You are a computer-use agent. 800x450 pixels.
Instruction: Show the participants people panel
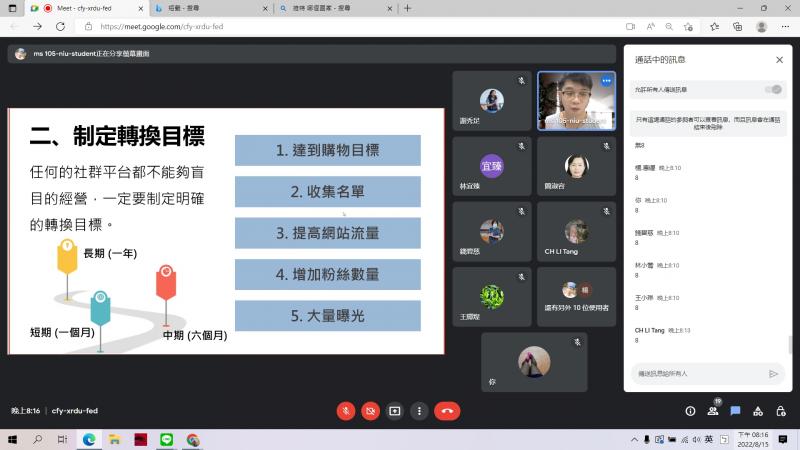click(713, 411)
